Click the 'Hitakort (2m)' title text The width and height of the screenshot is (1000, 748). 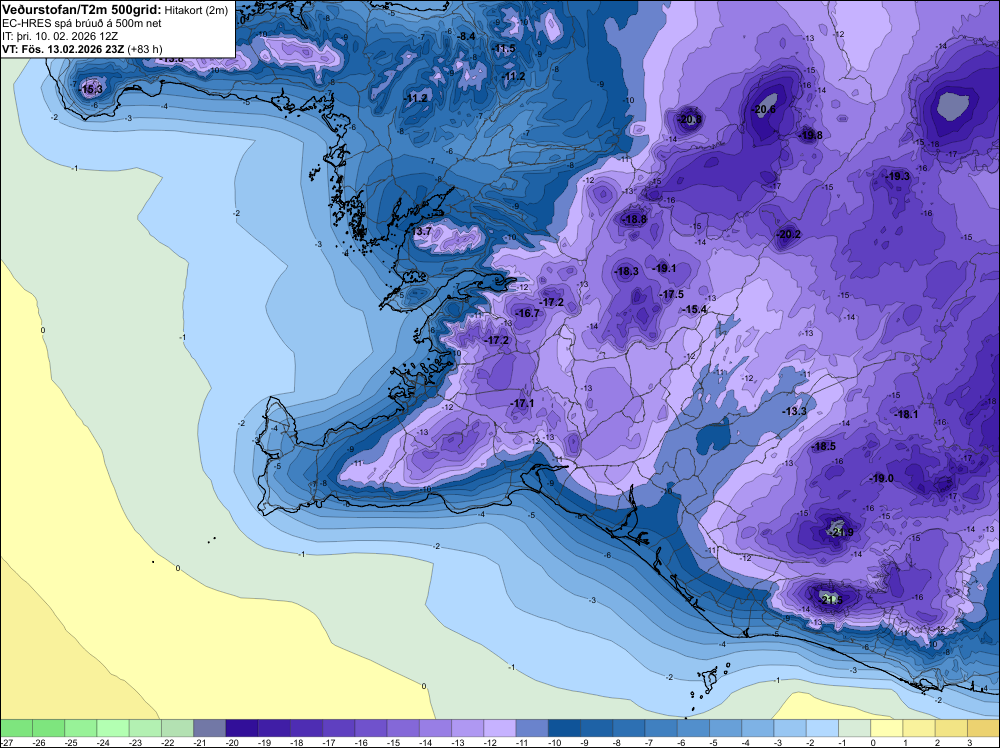click(196, 11)
